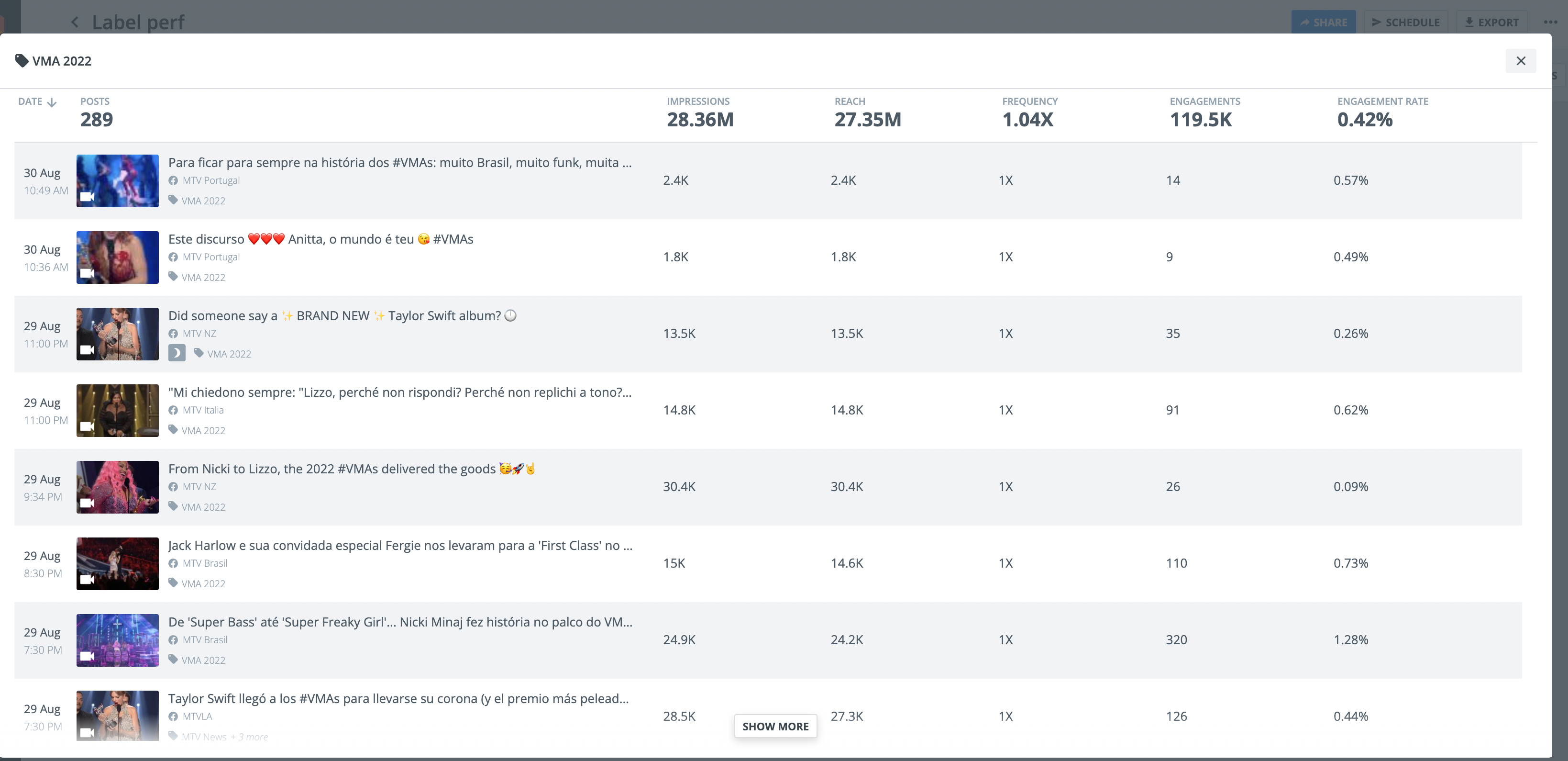This screenshot has height=761, width=1568.
Task: Click the Reach column header
Action: (x=850, y=102)
